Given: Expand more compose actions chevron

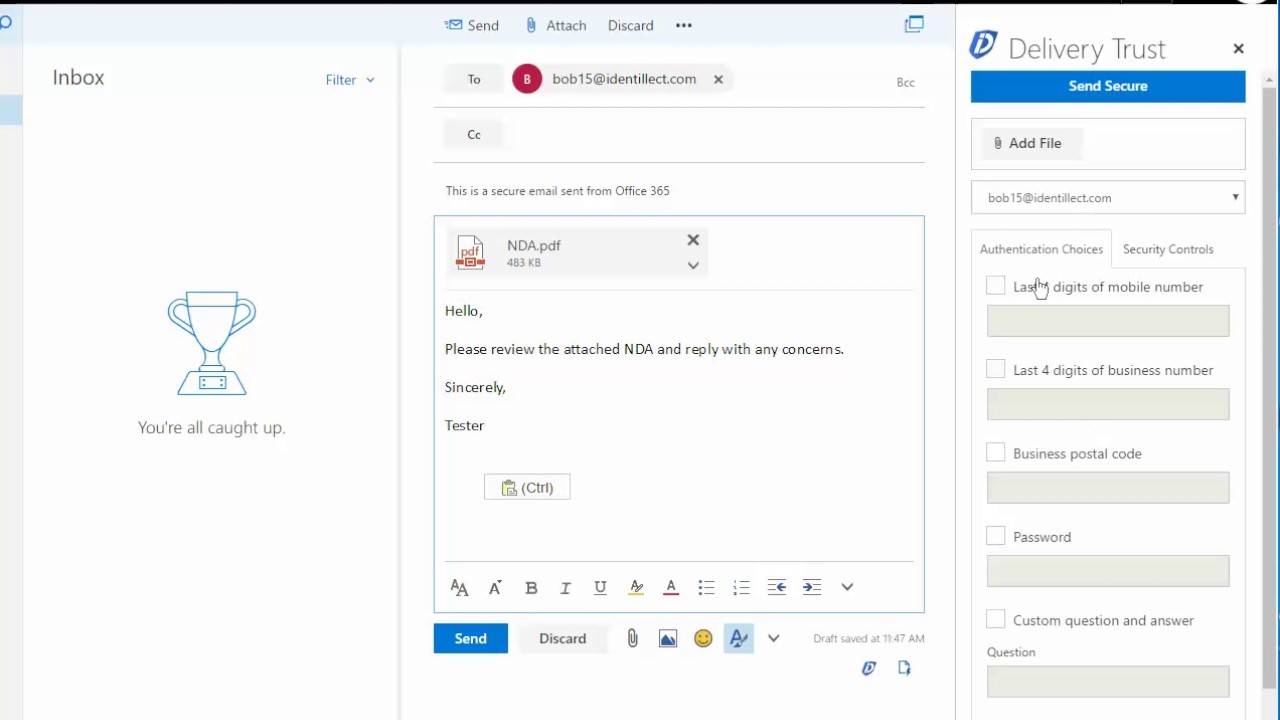Looking at the screenshot, I should click(x=774, y=638).
